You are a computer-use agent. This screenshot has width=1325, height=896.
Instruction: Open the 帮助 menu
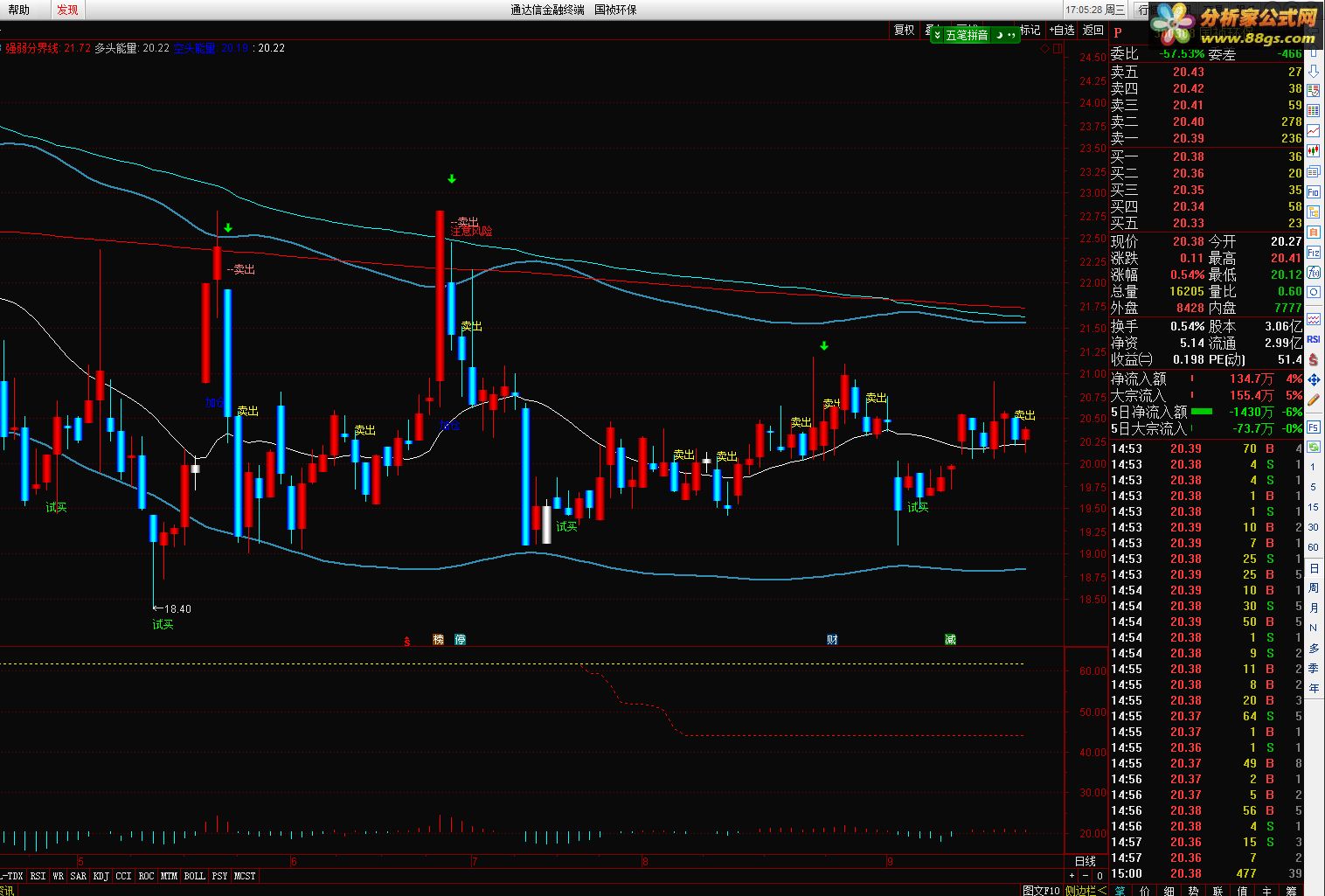point(17,10)
